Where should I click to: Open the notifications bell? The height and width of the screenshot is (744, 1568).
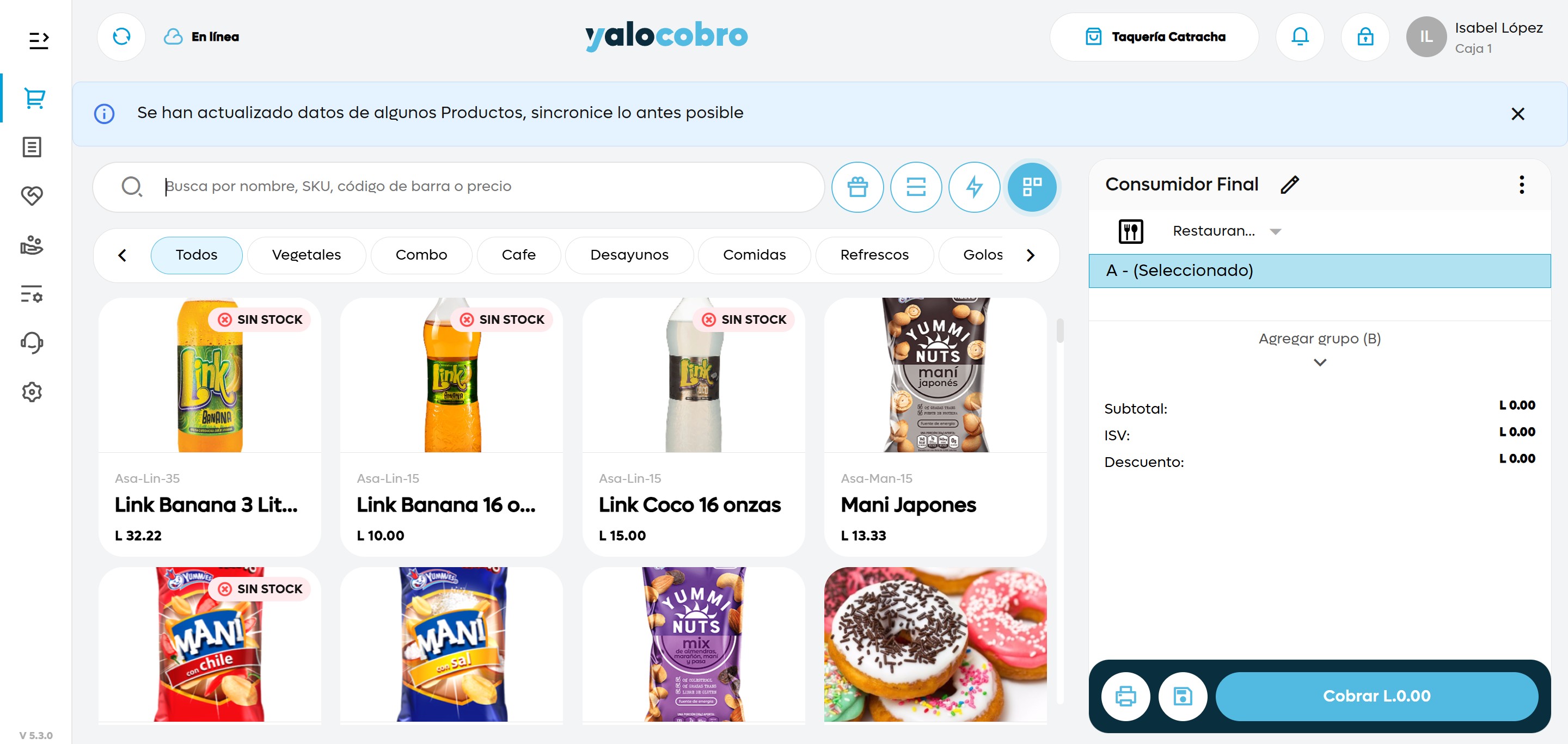click(x=1300, y=37)
